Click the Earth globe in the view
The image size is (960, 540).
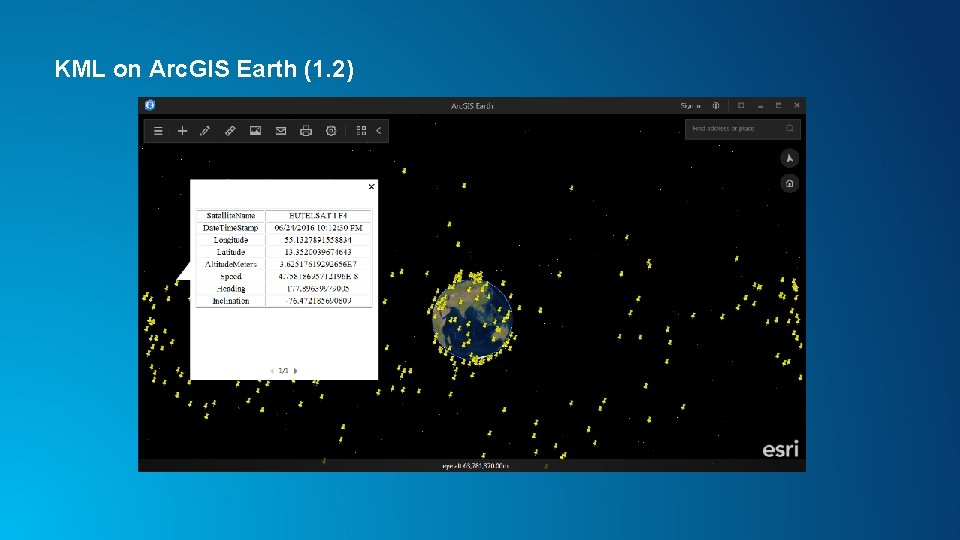(x=471, y=319)
